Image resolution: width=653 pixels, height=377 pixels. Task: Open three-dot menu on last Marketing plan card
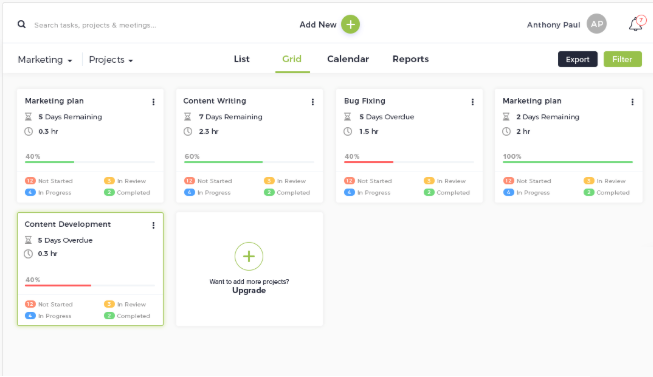632,102
